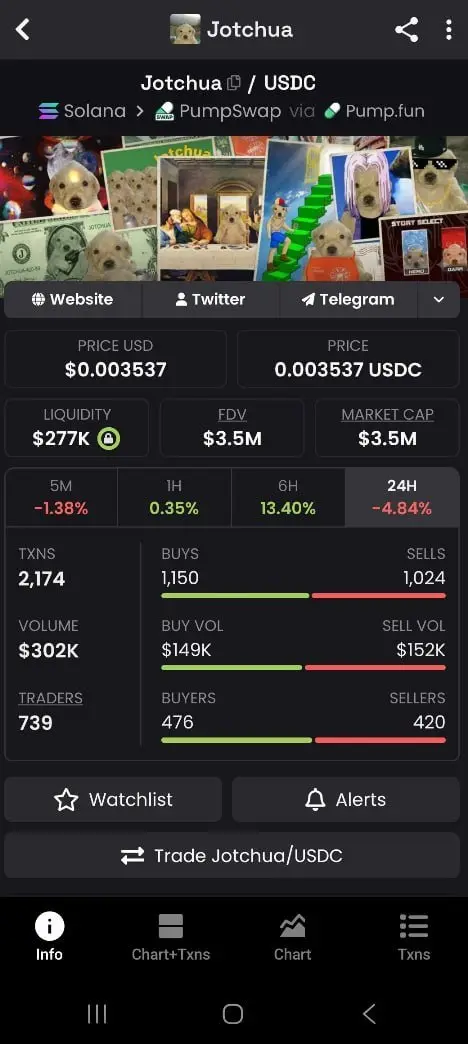Image resolution: width=468 pixels, height=1044 pixels.
Task: Open Alerts bell button
Action: point(346,799)
